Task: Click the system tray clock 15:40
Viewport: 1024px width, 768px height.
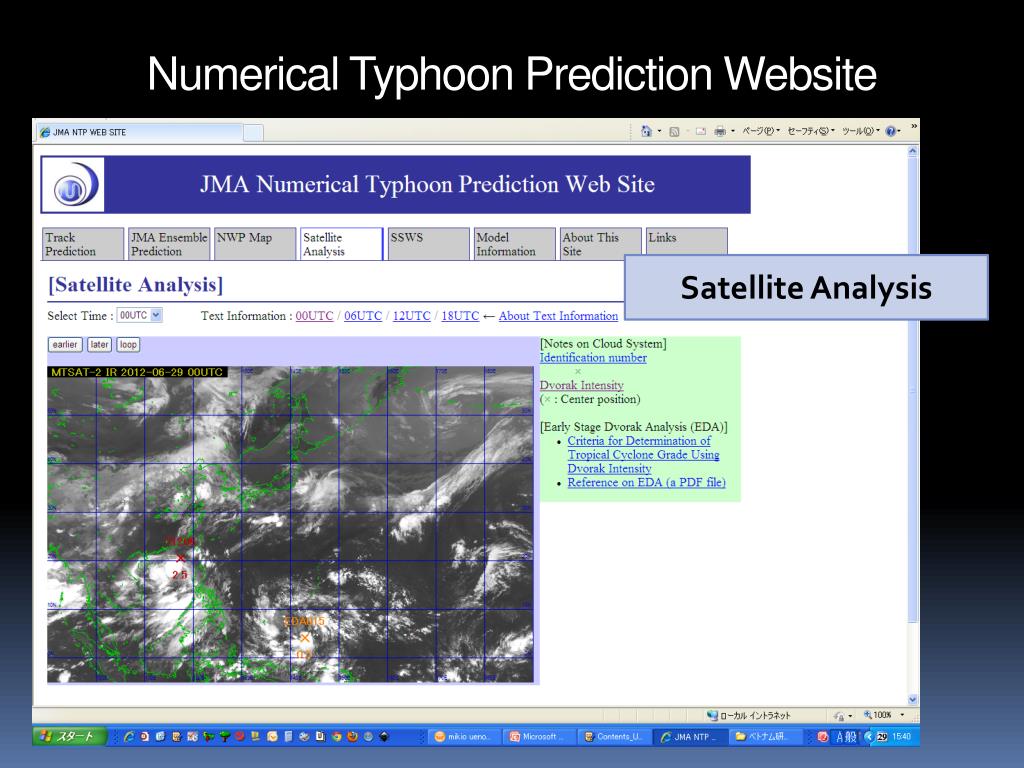Action: 901,737
